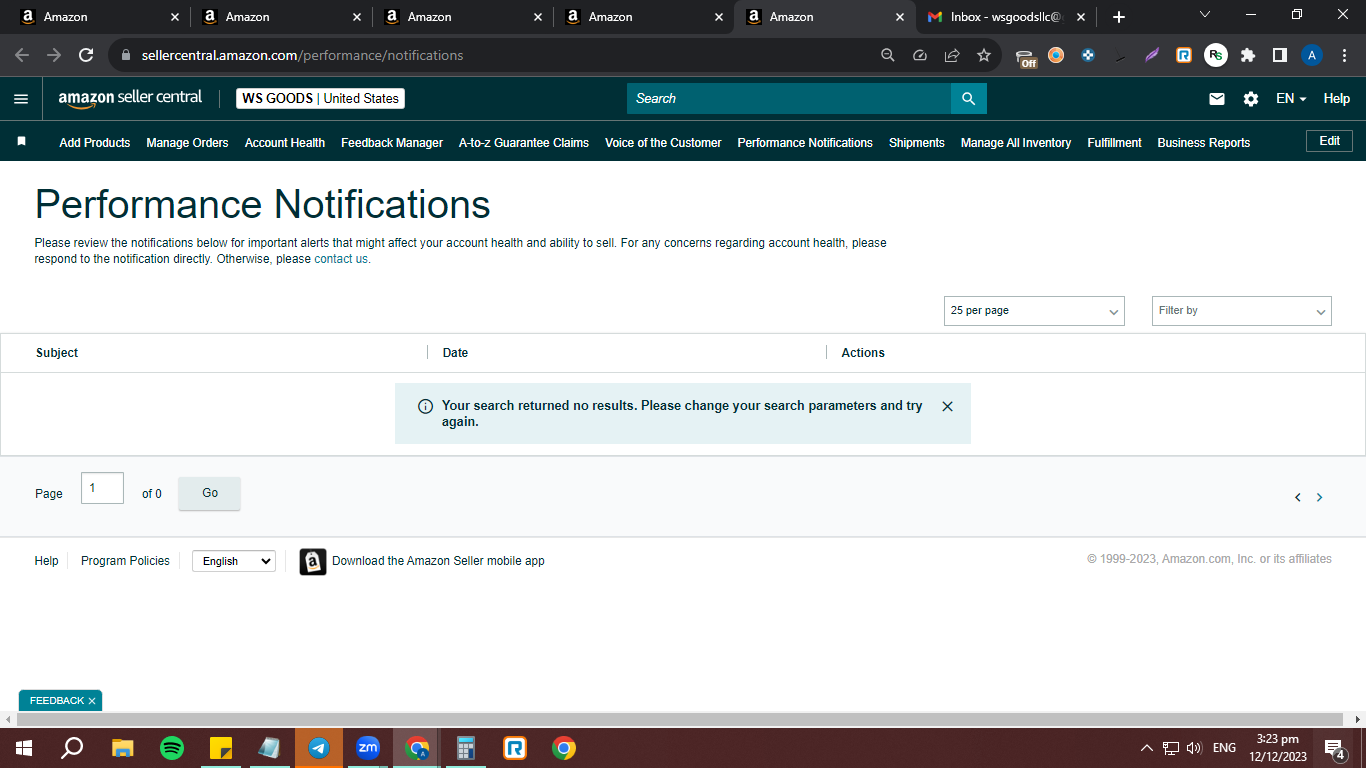Click the page number input box
This screenshot has height=768, width=1366.
[x=102, y=488]
